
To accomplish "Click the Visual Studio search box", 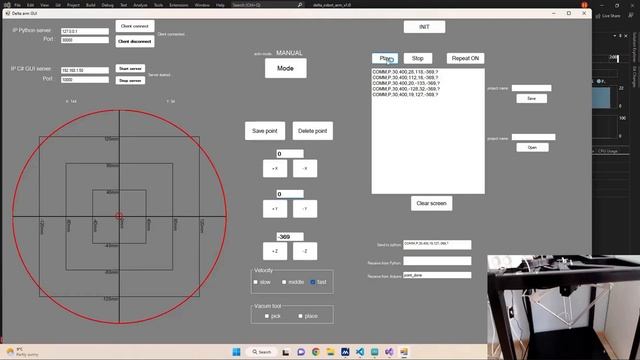I will tap(267, 5).
